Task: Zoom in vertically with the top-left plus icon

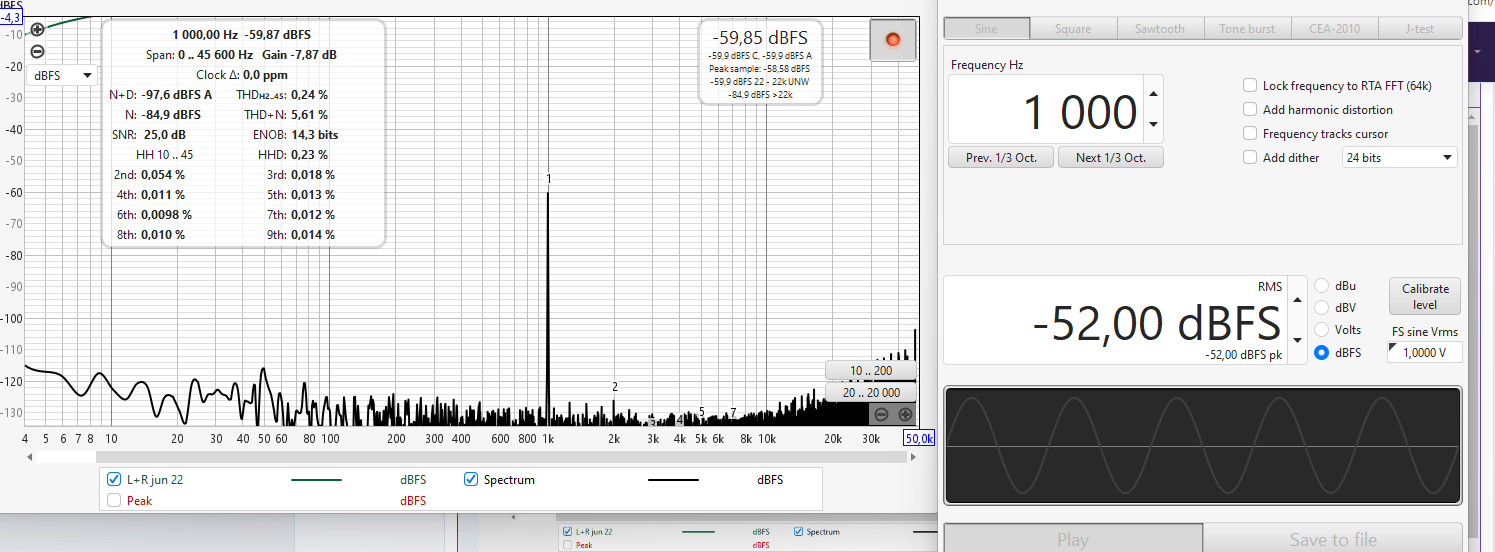Action: [37, 30]
